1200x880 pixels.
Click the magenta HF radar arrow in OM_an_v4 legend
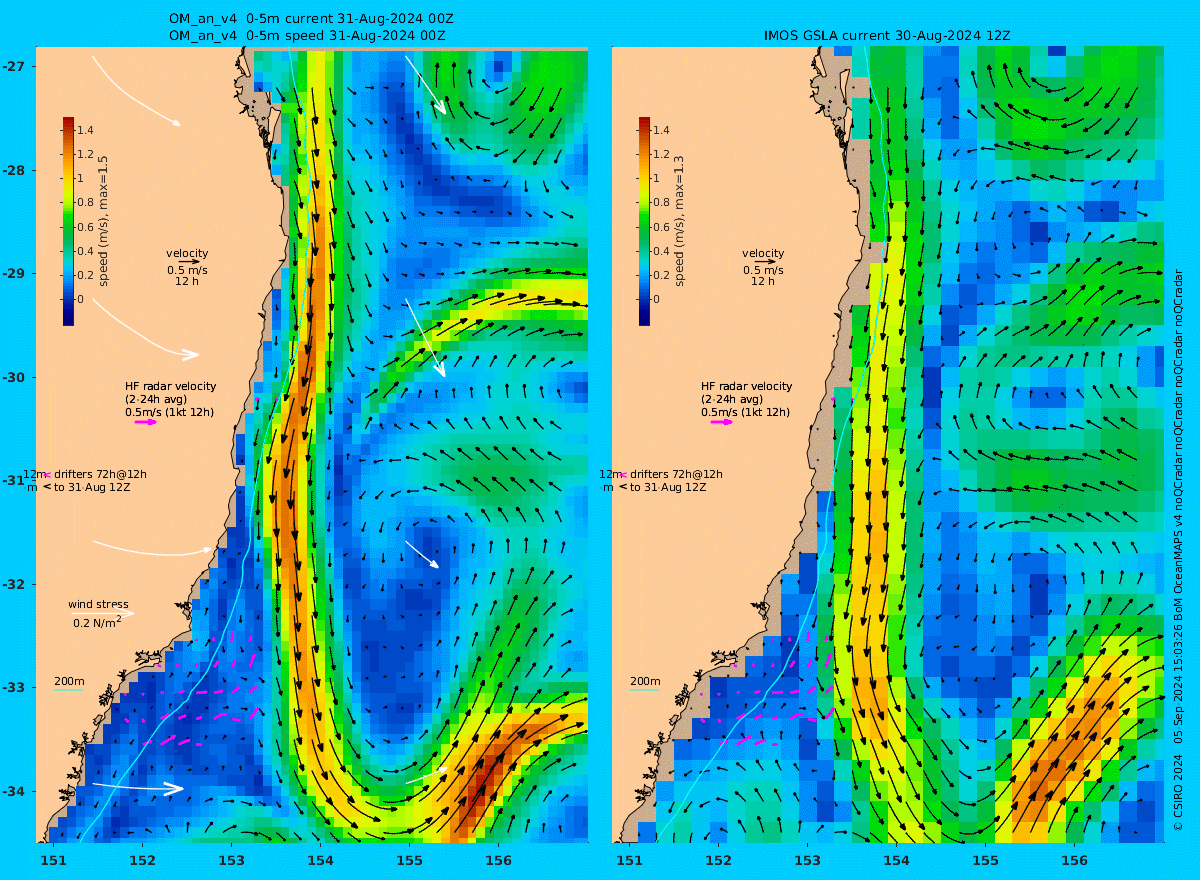coord(146,422)
